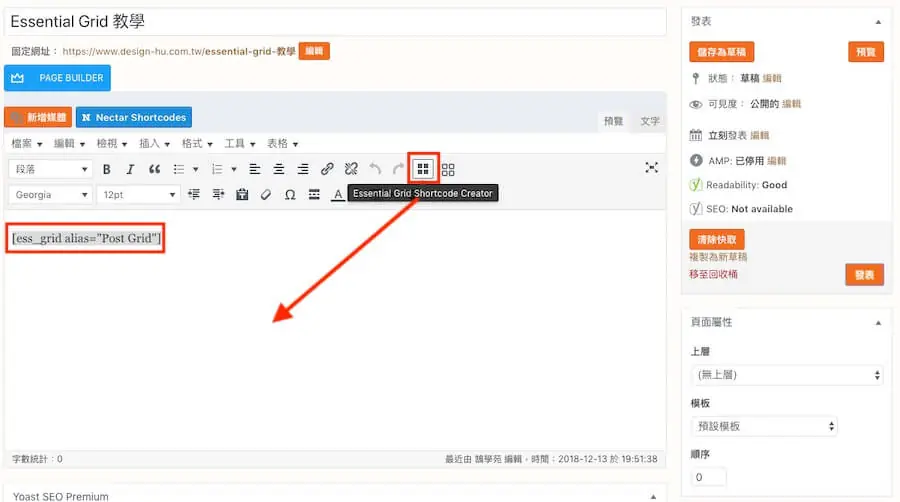Click the 新增媒體 add media button
The height and width of the screenshot is (502, 900).
coord(38,117)
